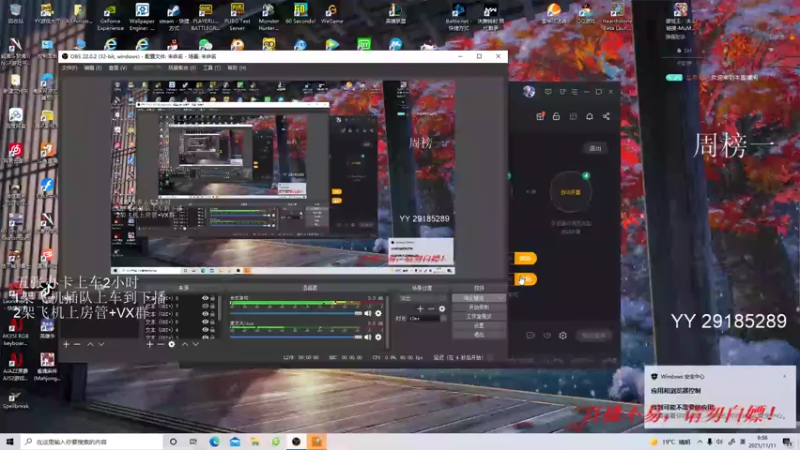
Task: Move source down with the Sources down arrow
Action: coord(195,344)
